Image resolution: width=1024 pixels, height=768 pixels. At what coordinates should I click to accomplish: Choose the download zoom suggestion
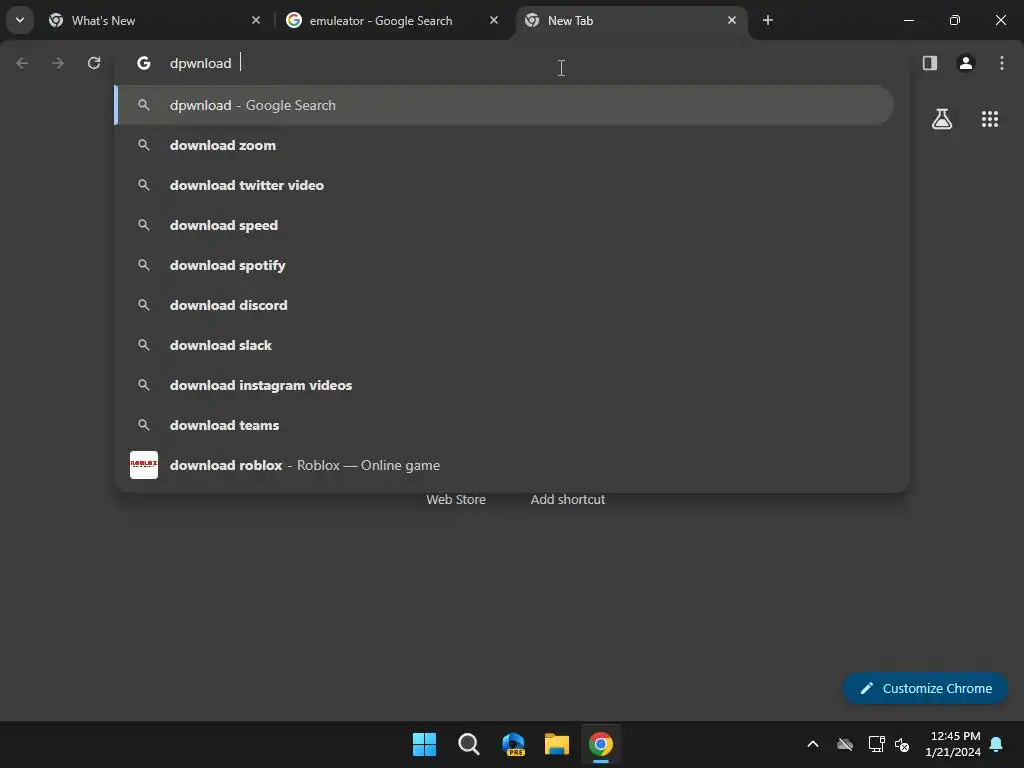point(504,145)
